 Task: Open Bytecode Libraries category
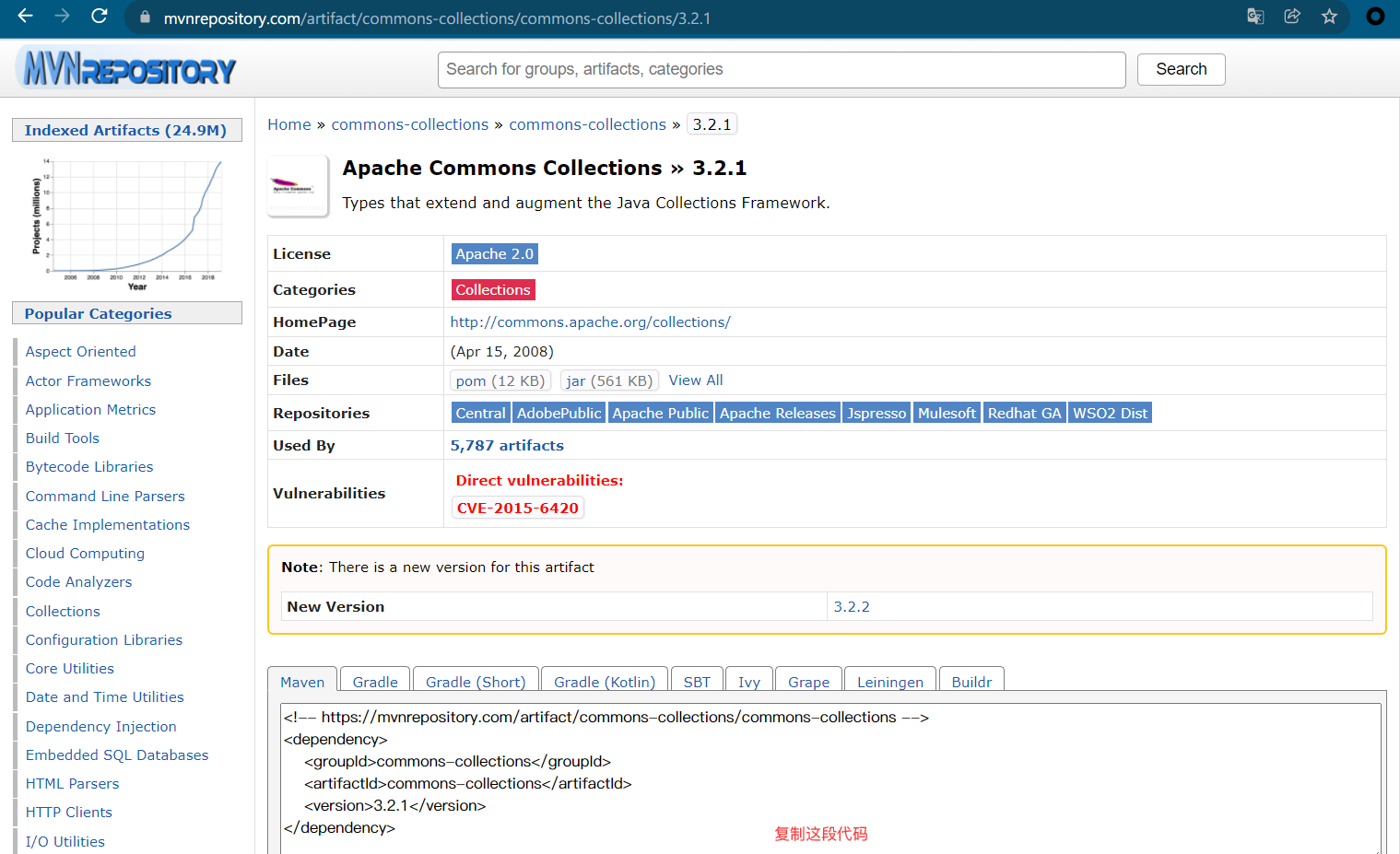point(89,467)
